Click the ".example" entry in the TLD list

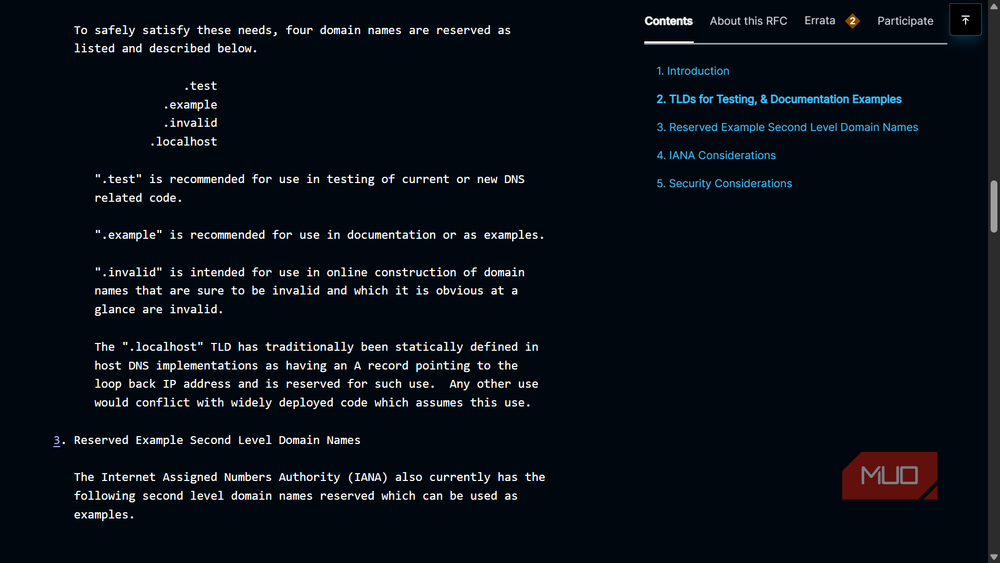click(x=190, y=104)
